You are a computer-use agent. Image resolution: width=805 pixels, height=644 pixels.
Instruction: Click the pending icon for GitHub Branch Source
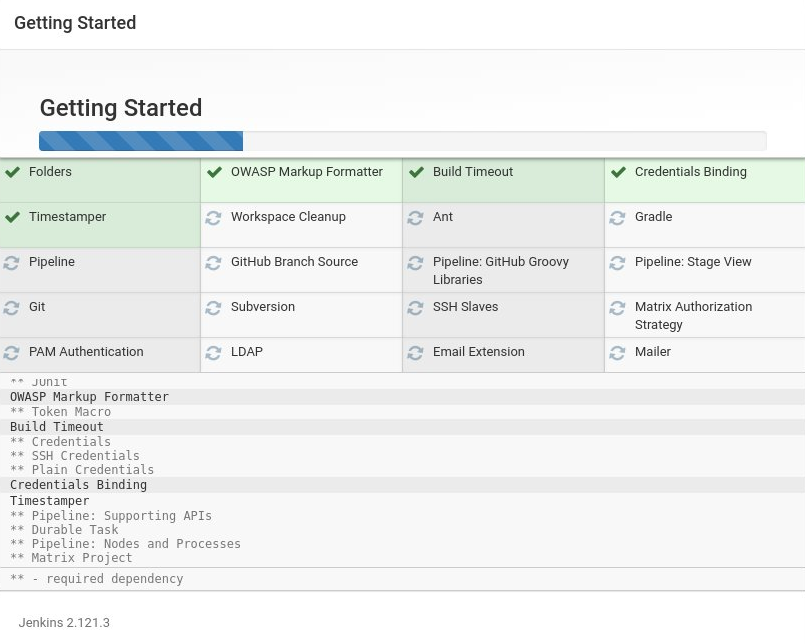click(213, 263)
